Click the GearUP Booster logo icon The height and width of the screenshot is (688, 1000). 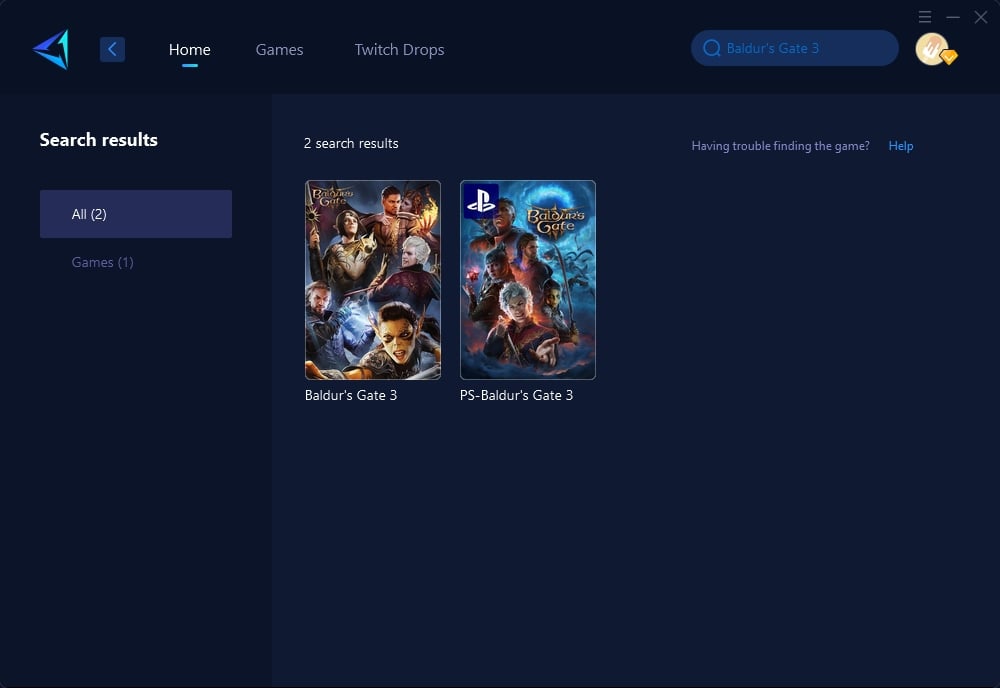click(51, 49)
